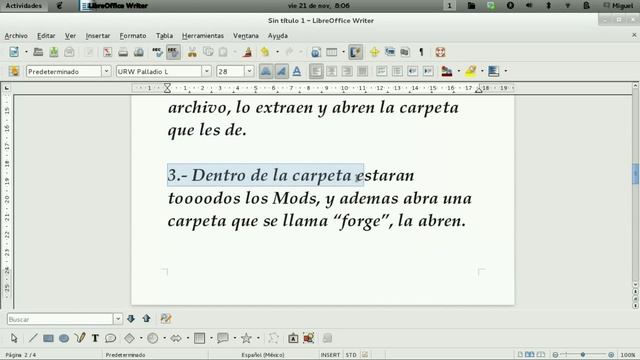Click the Help lifesaver icon
Viewport: 640px width, 360px height.
440,52
